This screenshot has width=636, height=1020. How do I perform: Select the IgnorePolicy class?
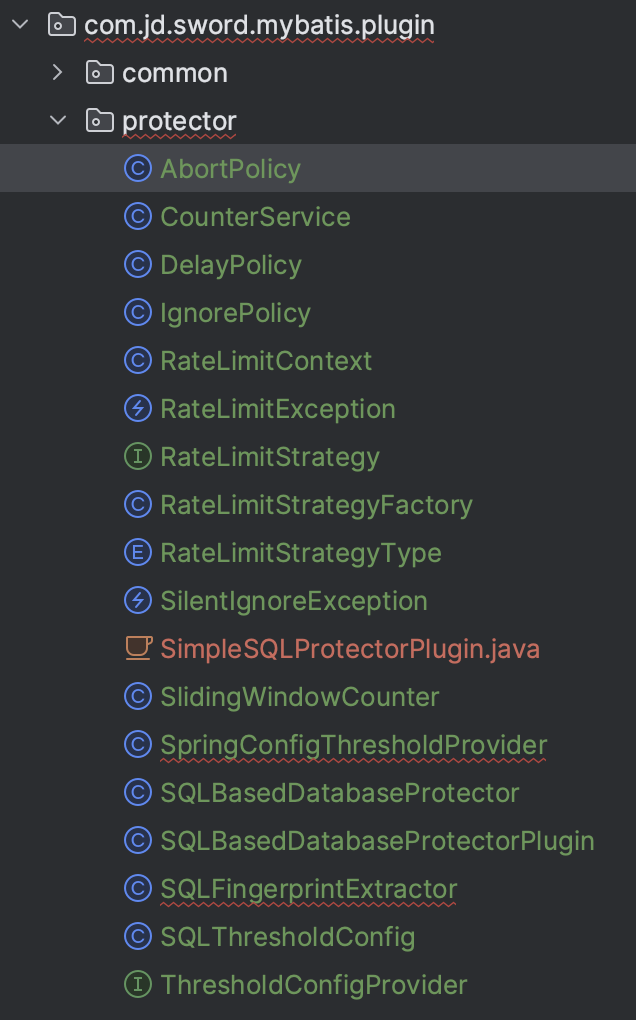click(x=235, y=313)
